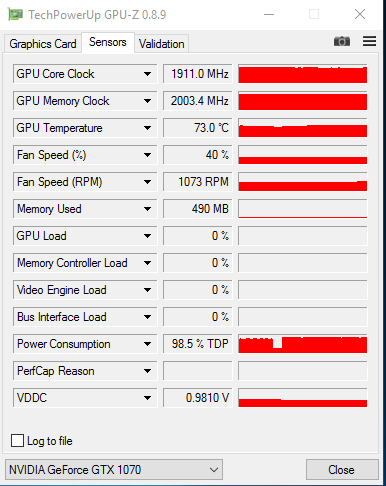Open the Memory Used dropdown arrow
Image resolution: width=386 pixels, height=486 pixels.
click(147, 209)
